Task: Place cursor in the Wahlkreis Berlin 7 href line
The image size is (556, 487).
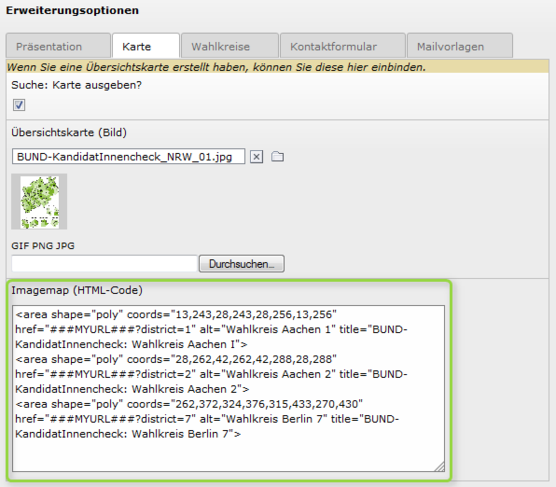Action: [207, 419]
